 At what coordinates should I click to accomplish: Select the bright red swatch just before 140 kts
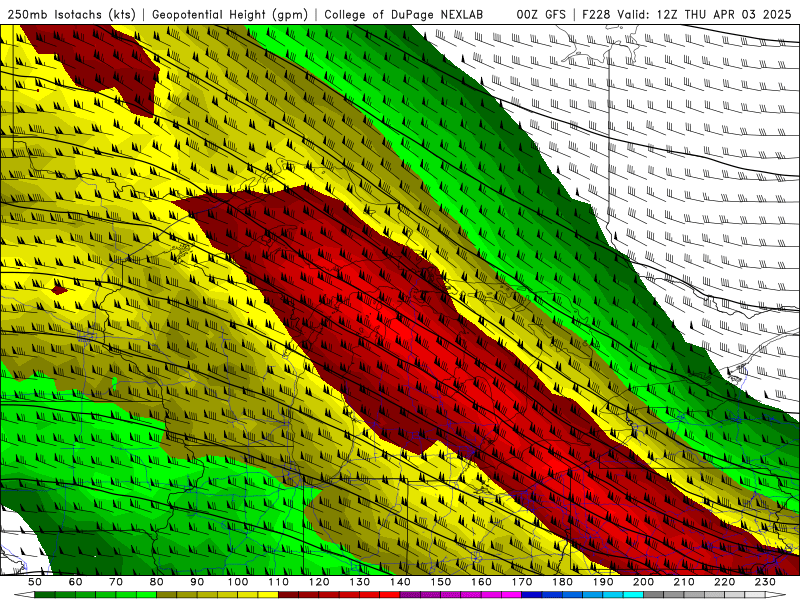click(x=390, y=595)
